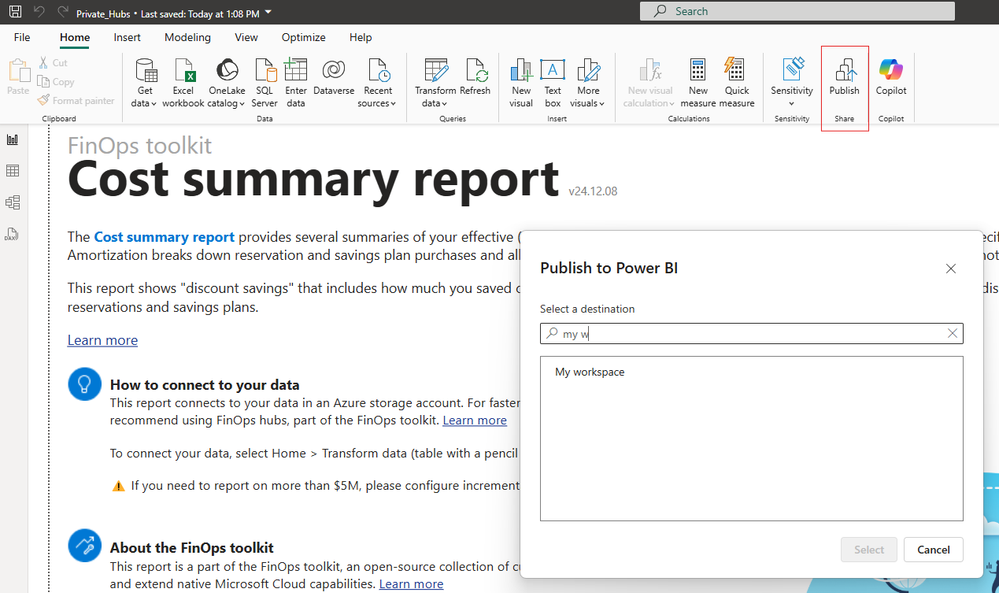Image resolution: width=999 pixels, height=593 pixels.
Task: Open Copilot from the ribbon
Action: click(x=891, y=77)
